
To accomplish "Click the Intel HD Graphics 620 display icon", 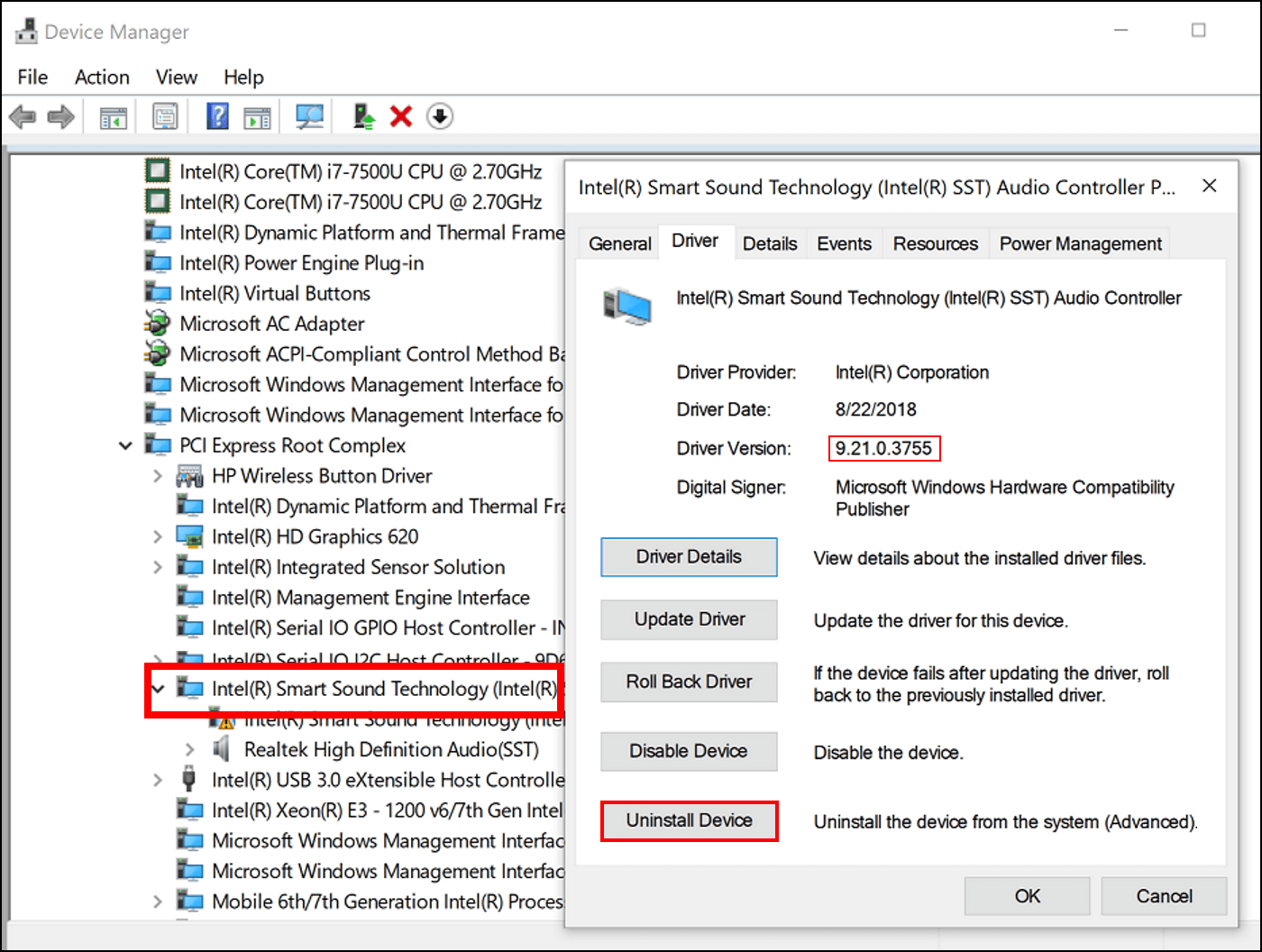I will 190,536.
